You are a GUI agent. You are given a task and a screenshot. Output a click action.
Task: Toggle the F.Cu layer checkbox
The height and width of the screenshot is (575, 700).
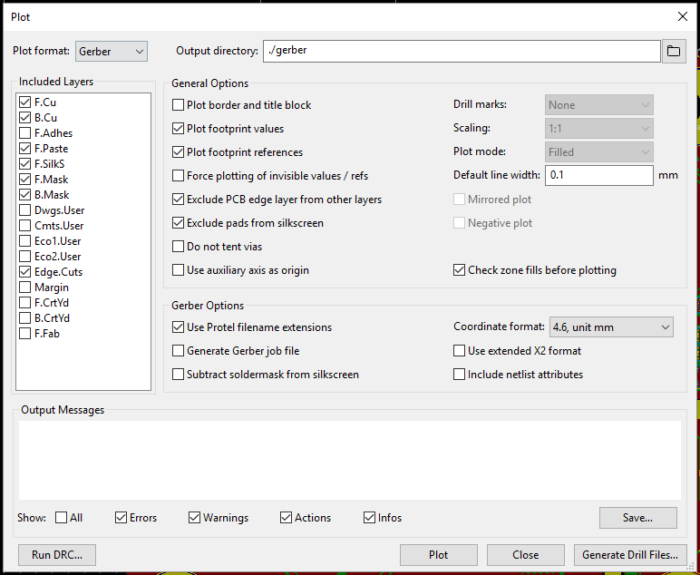(x=25, y=102)
